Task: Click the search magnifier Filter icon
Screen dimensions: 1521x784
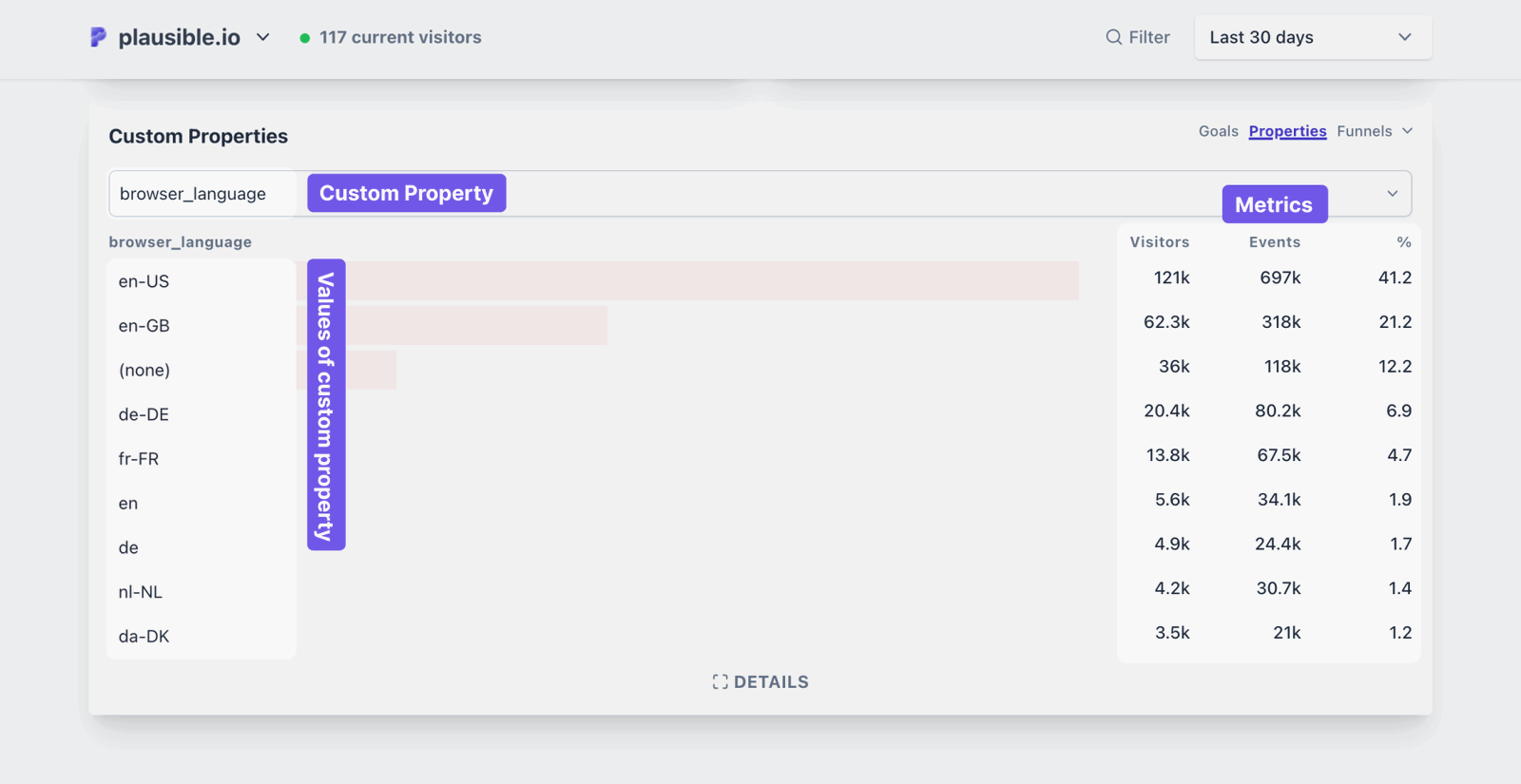Action: point(1113,37)
